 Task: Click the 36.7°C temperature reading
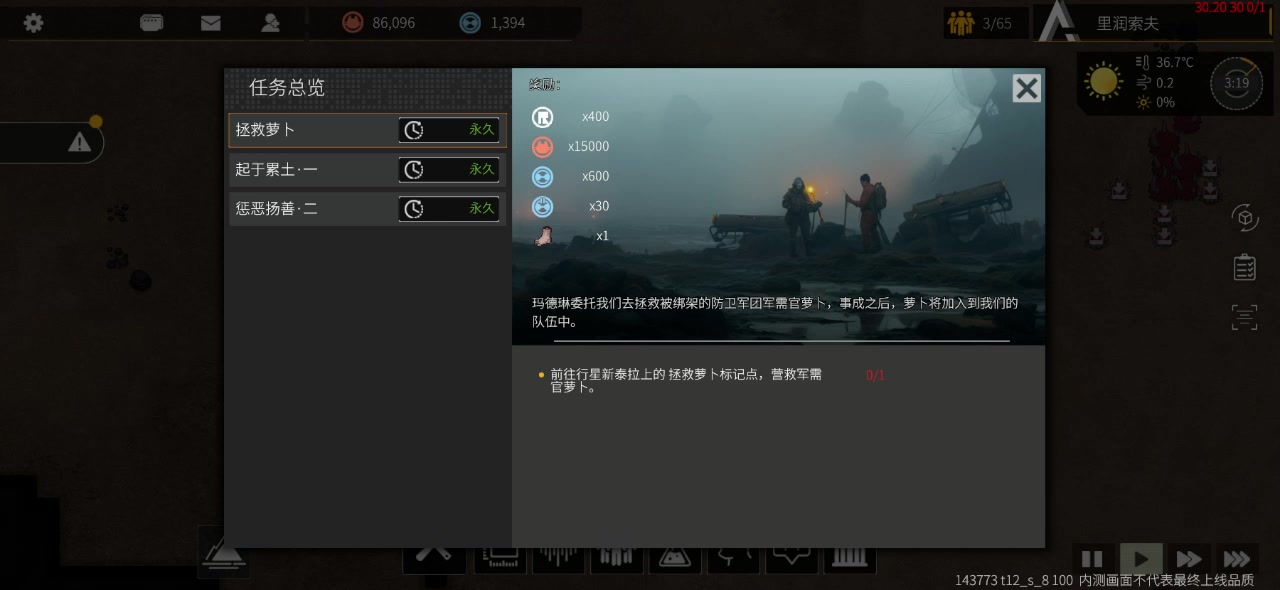pyautogui.click(x=1175, y=62)
